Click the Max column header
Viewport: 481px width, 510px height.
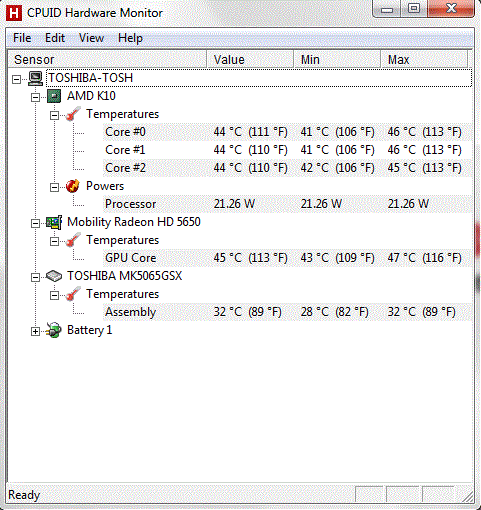pos(424,60)
